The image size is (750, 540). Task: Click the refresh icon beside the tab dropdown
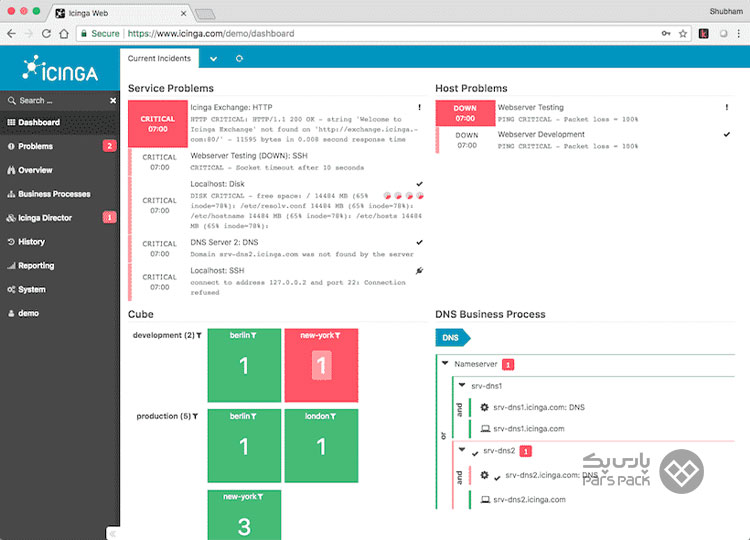tap(239, 58)
